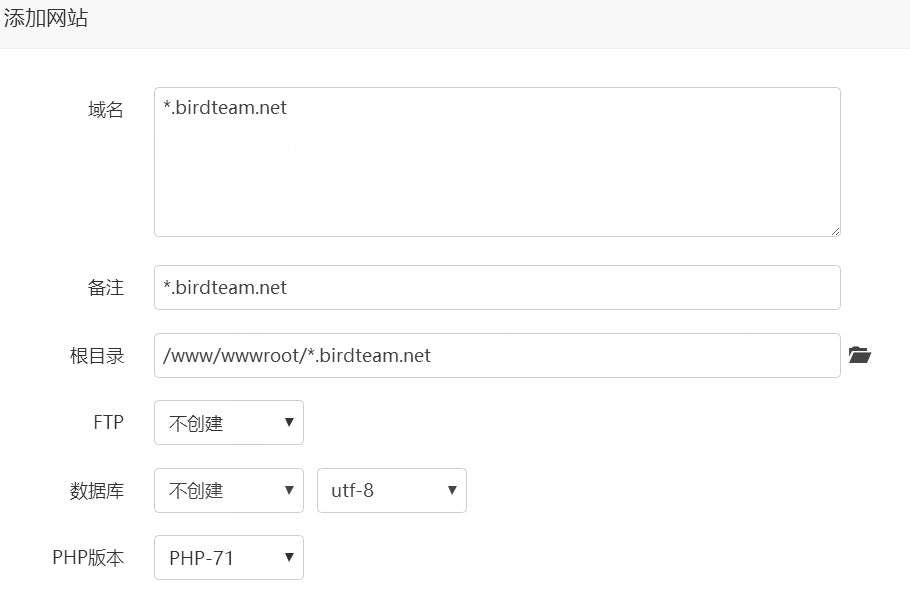Click the 添加网站 dialog title

46,18
